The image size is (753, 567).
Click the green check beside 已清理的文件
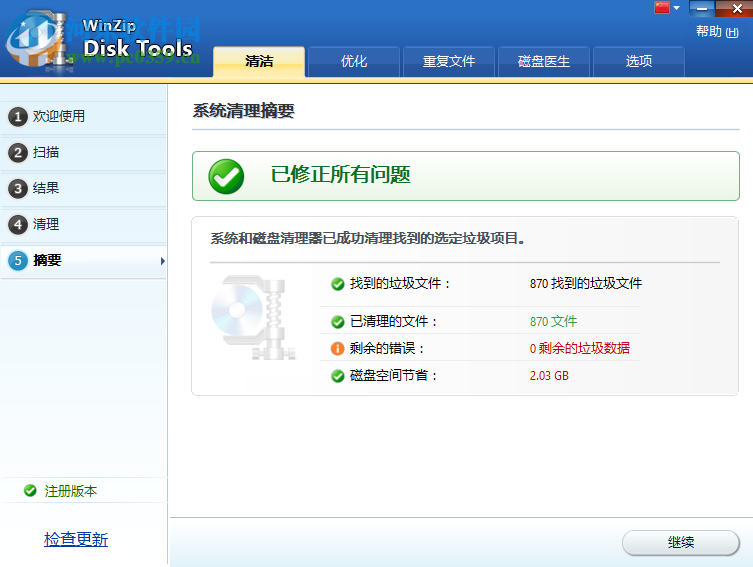coord(338,322)
